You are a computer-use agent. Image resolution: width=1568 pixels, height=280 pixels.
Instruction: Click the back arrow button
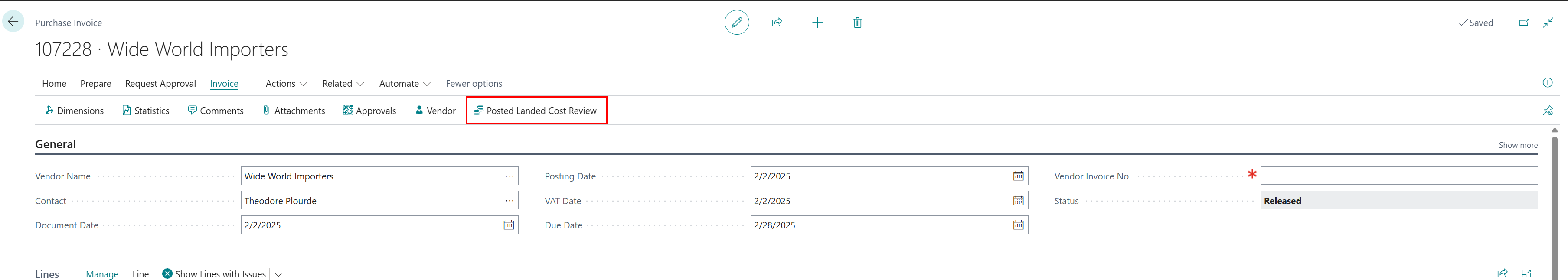(x=13, y=22)
